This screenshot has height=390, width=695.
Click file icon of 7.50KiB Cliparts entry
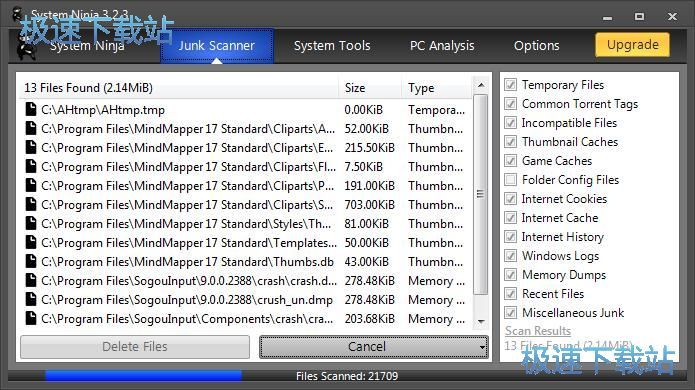(31, 166)
